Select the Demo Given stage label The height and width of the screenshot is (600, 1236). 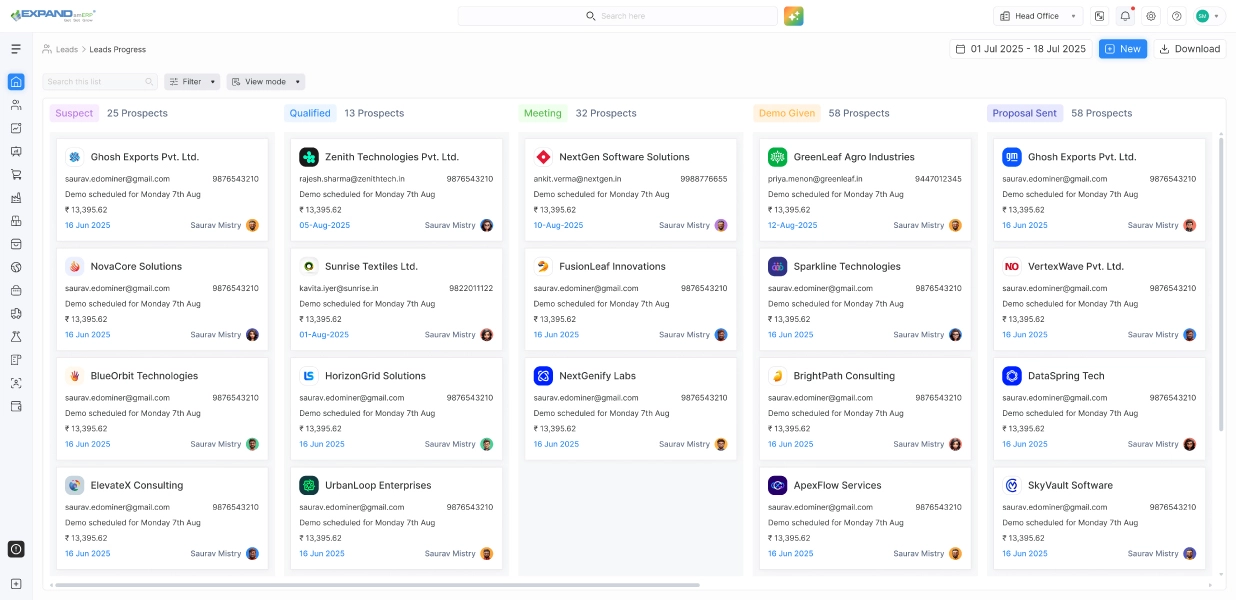click(787, 113)
